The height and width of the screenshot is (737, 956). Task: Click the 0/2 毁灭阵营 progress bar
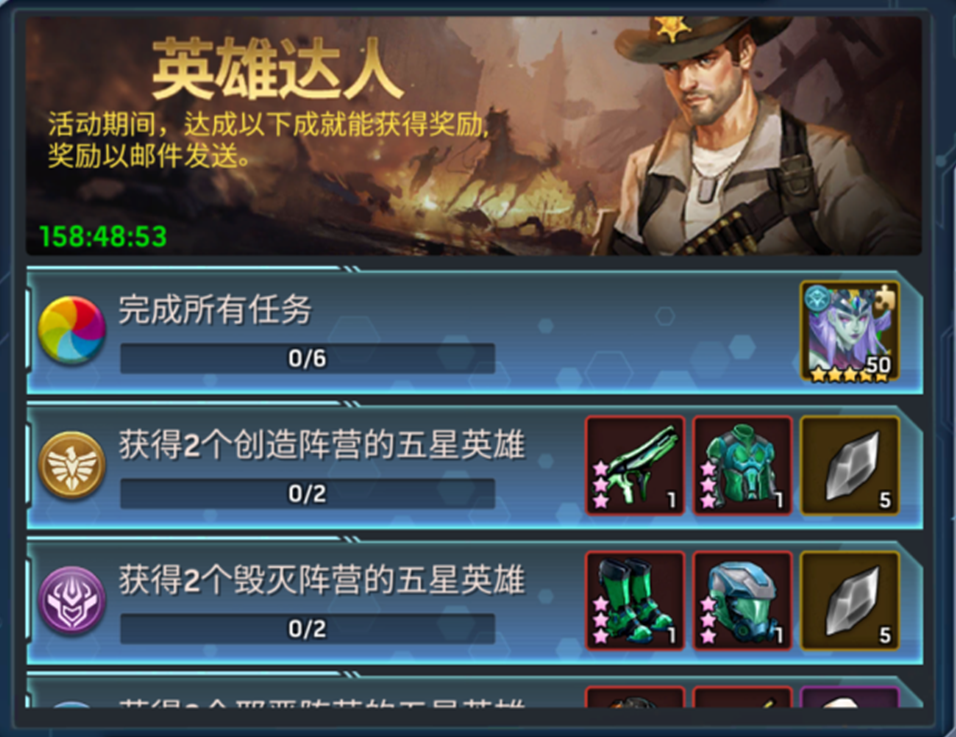pyautogui.click(x=307, y=629)
